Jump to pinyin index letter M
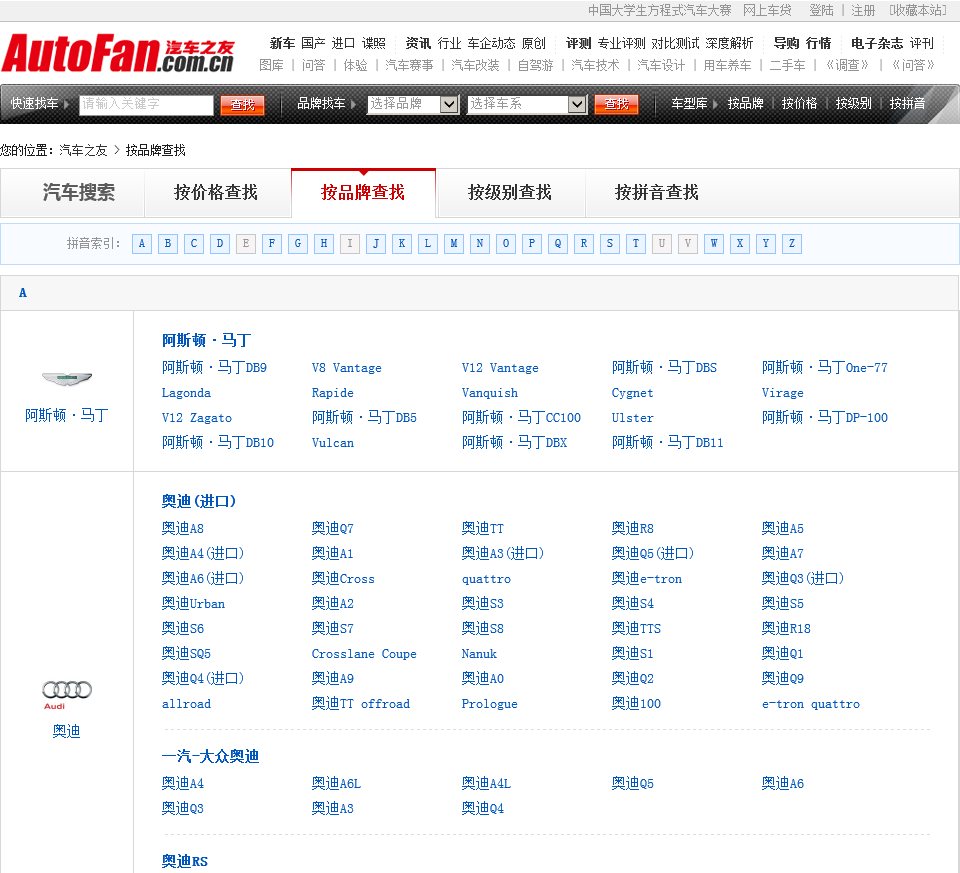This screenshot has width=960, height=873. coord(454,244)
